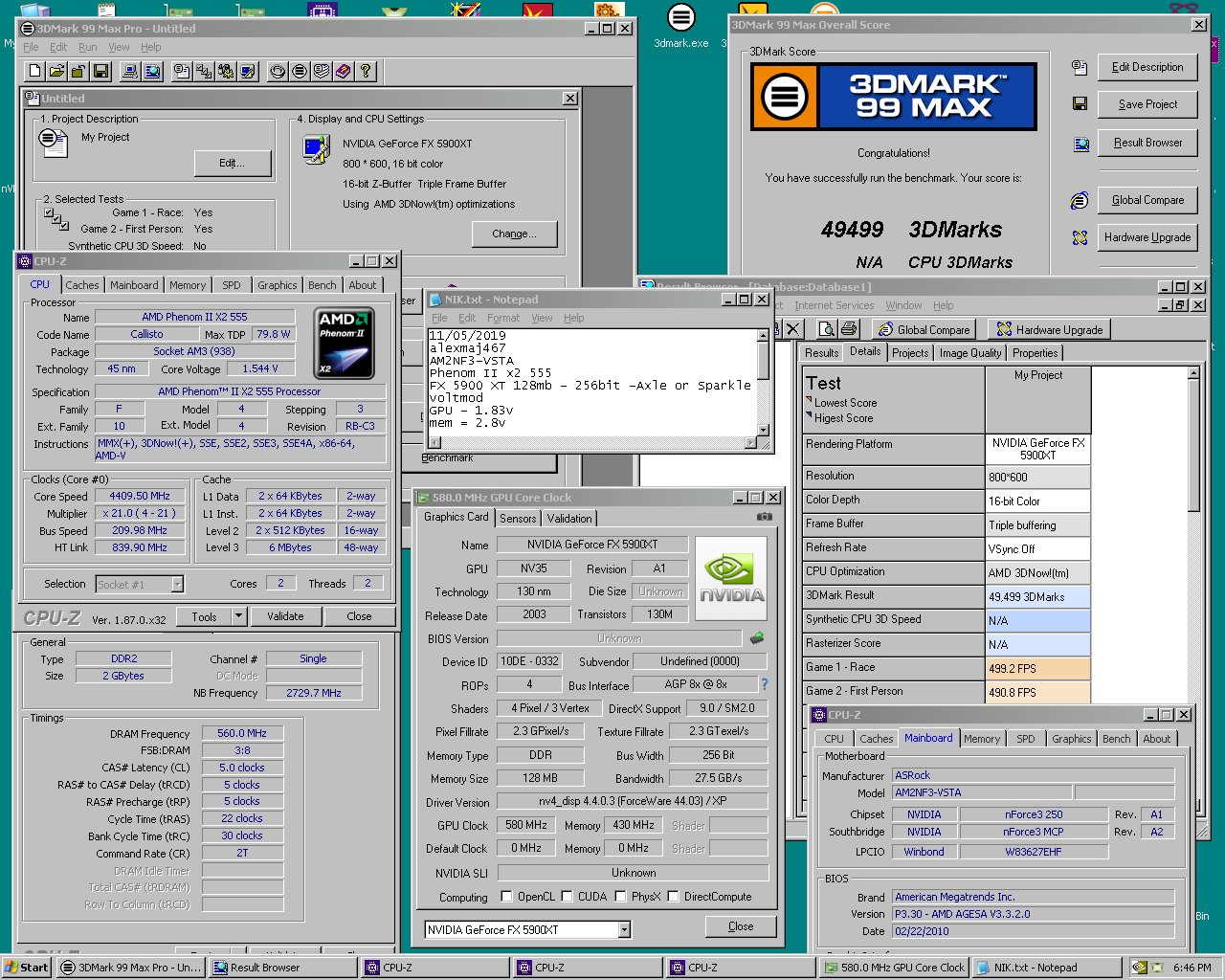Viewport: 1225px width, 980px height.
Task: Click the icon beside Edit Description button
Action: point(1080,67)
